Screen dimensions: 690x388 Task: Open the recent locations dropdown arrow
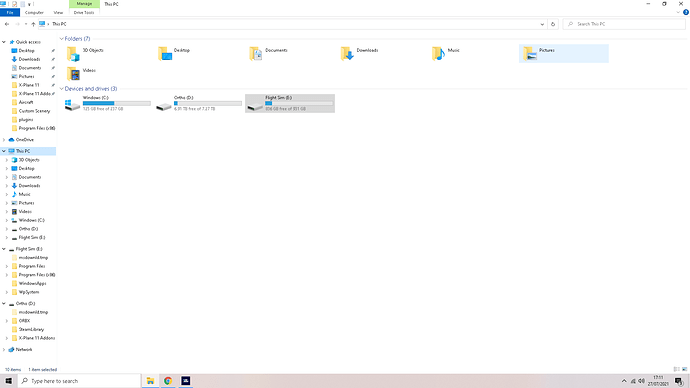(x=26, y=24)
